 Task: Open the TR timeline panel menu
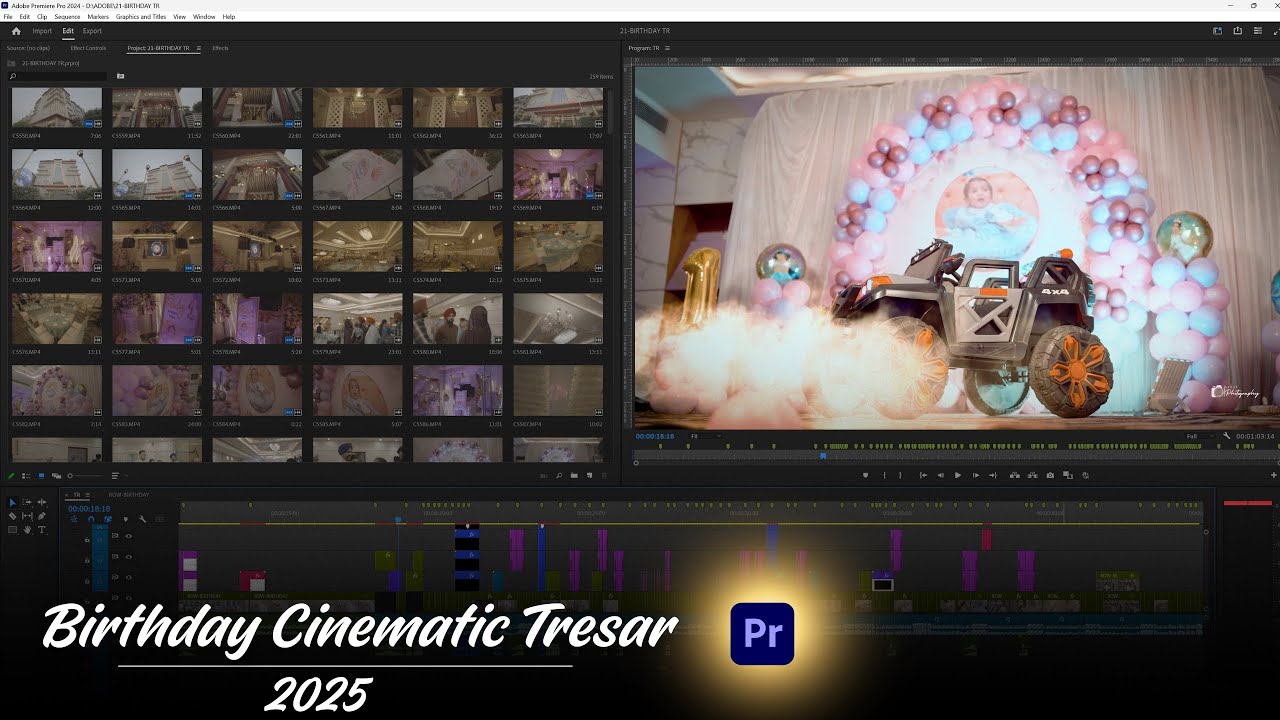point(87,495)
